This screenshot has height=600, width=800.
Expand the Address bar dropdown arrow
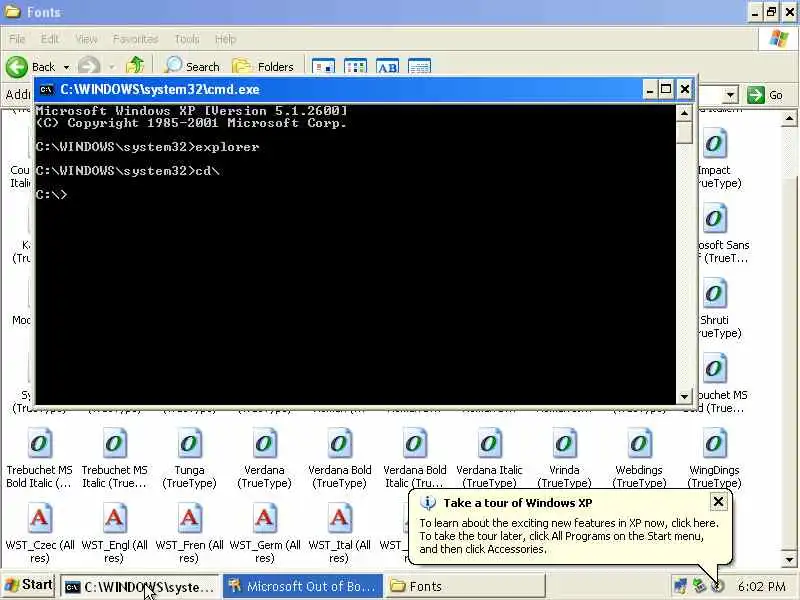(730, 95)
